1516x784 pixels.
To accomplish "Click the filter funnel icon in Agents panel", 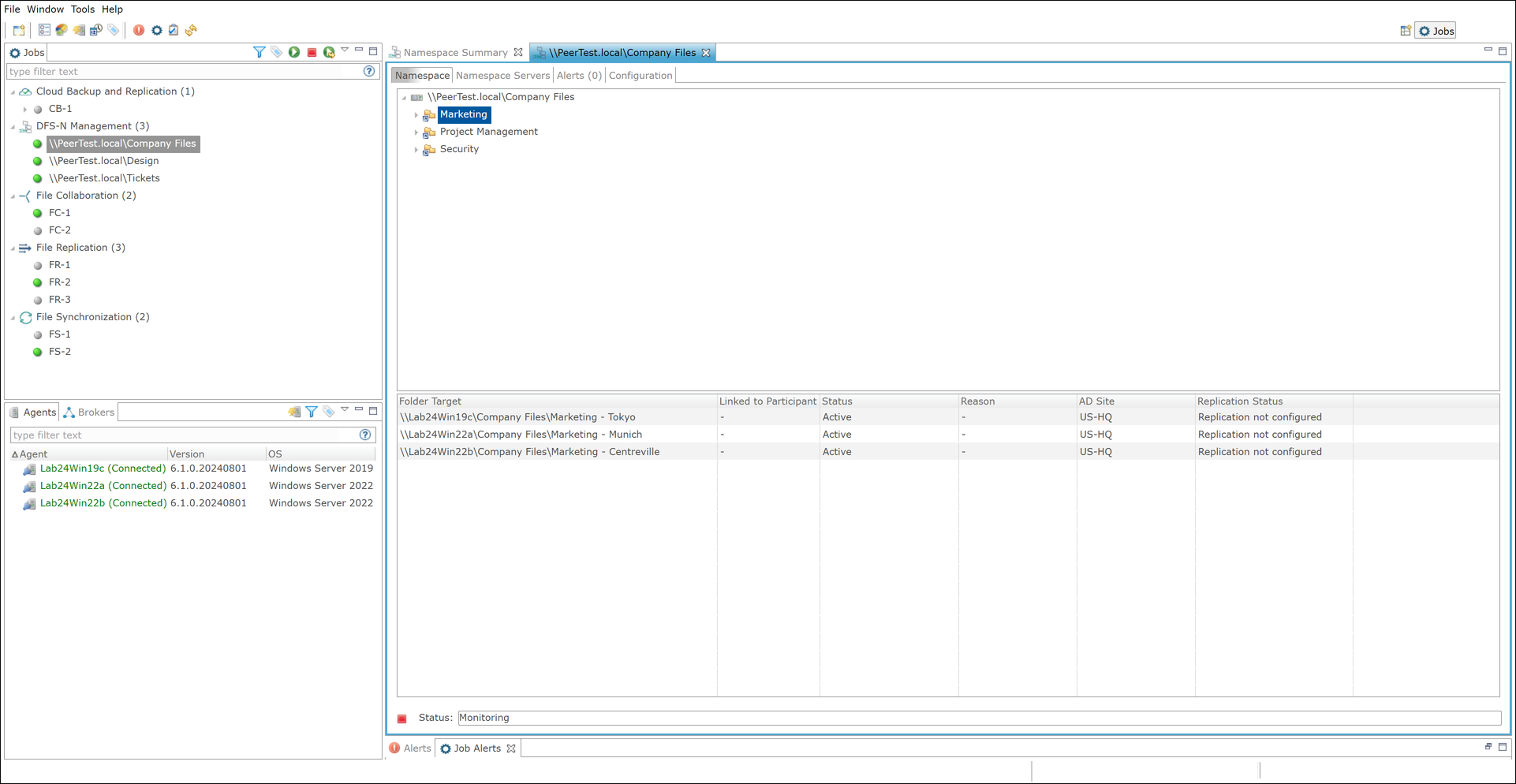I will (312, 412).
